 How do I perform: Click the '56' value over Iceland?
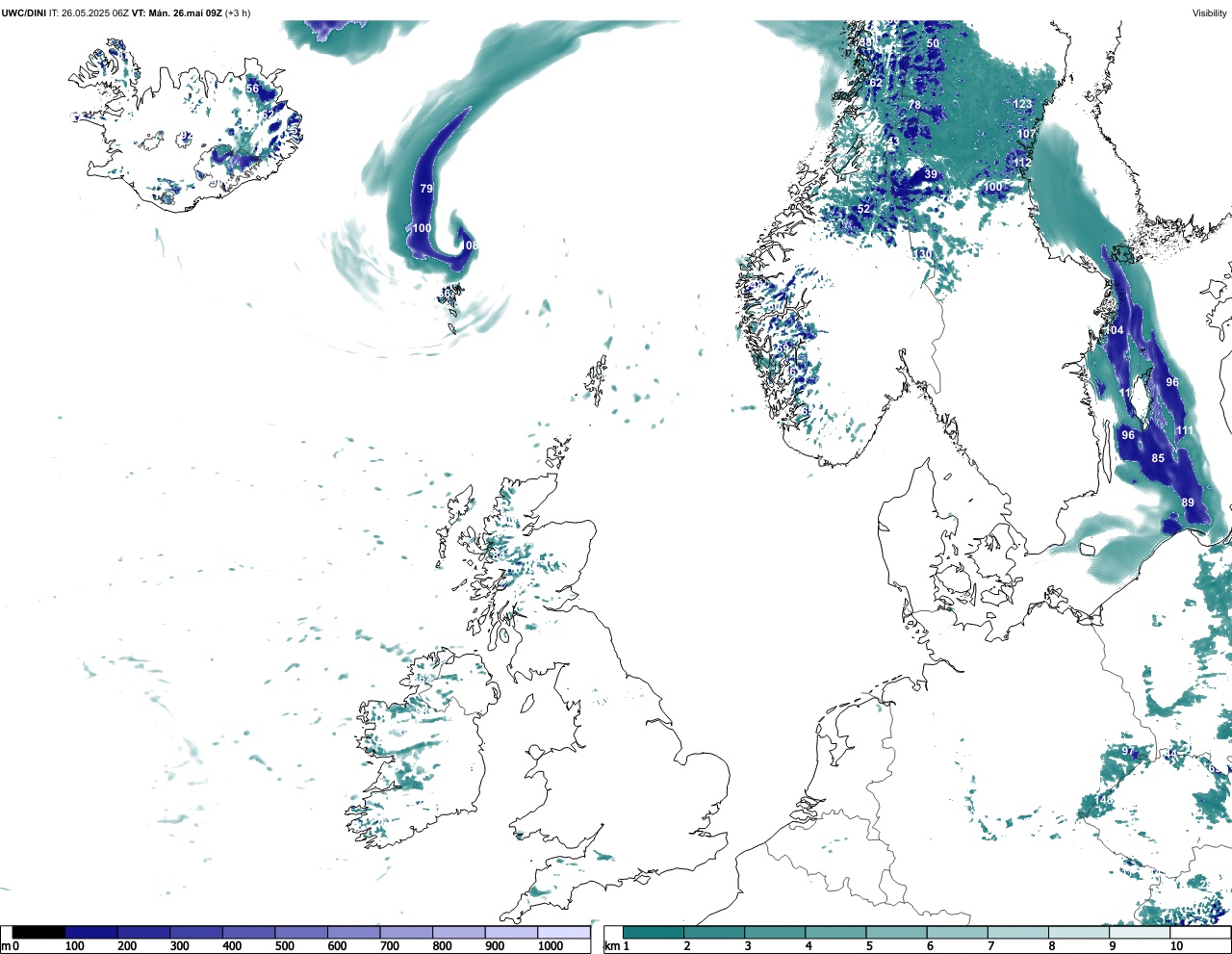coord(252,89)
